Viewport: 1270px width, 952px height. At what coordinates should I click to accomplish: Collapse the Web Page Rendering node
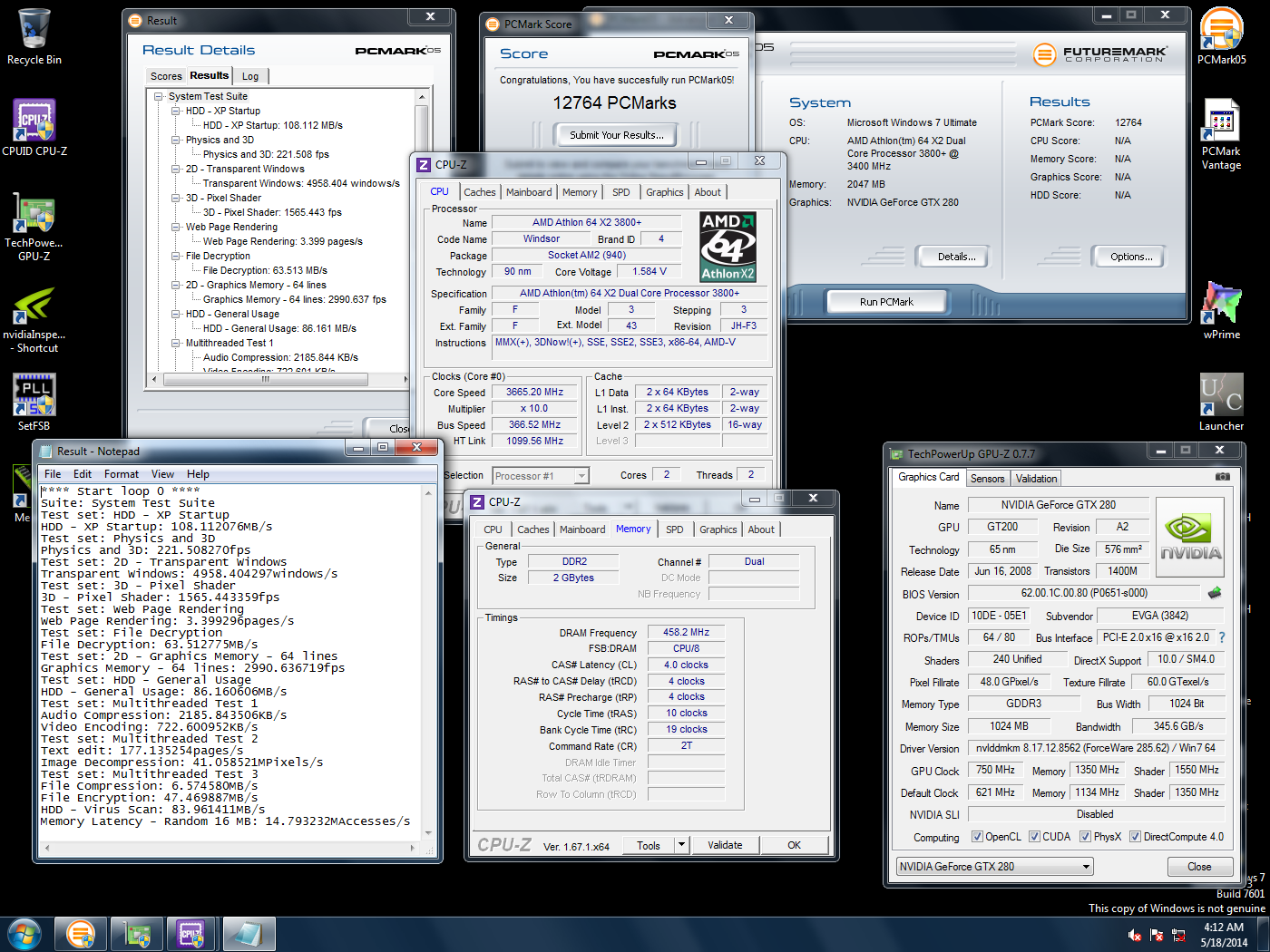point(176,227)
